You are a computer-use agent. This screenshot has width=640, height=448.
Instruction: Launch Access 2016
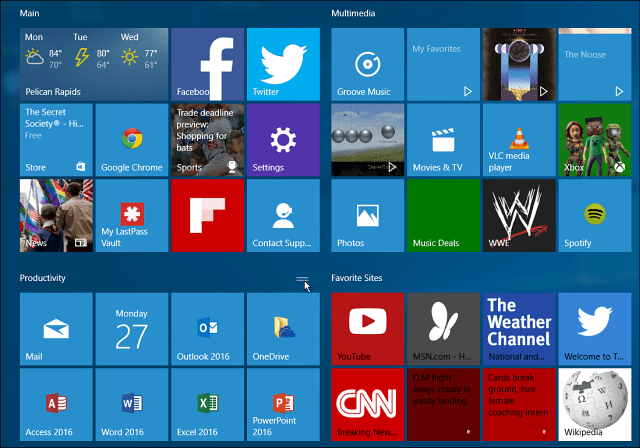pyautogui.click(x=56, y=404)
